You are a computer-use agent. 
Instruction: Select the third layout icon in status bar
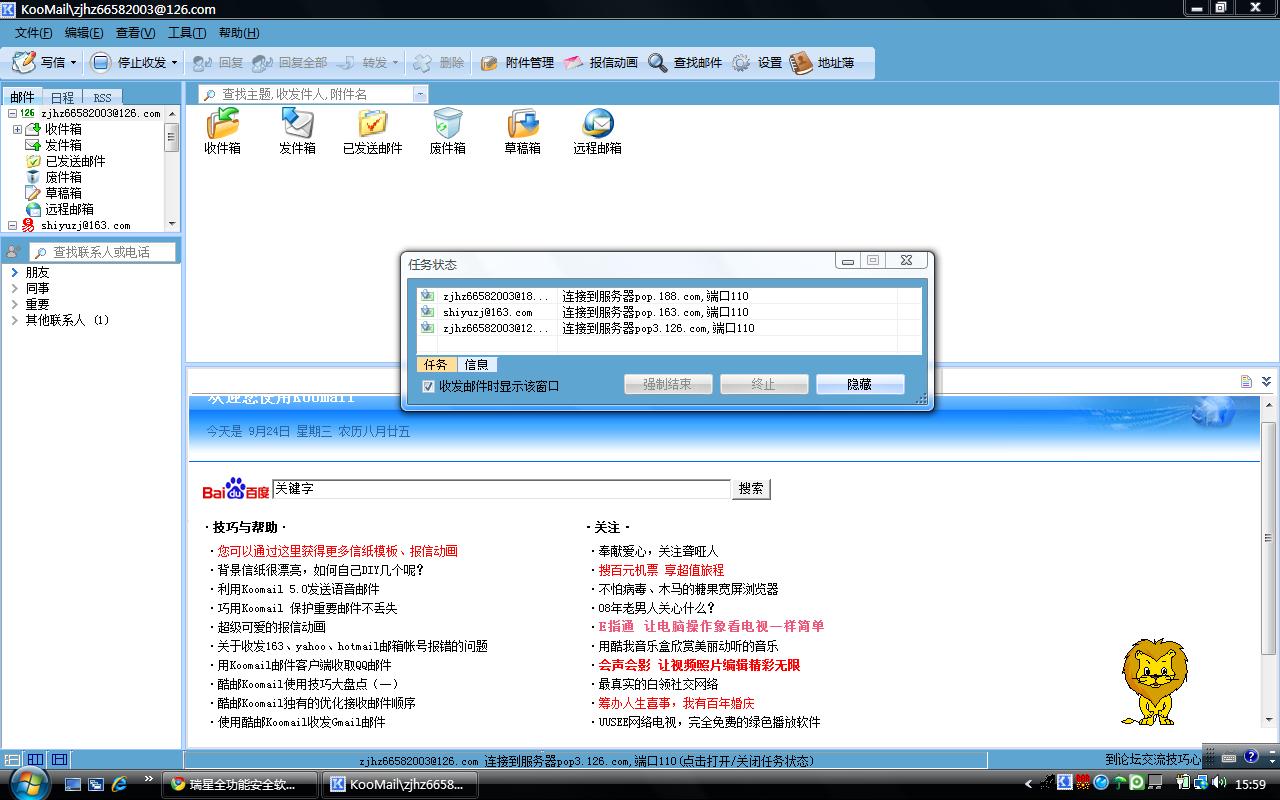click(60, 760)
